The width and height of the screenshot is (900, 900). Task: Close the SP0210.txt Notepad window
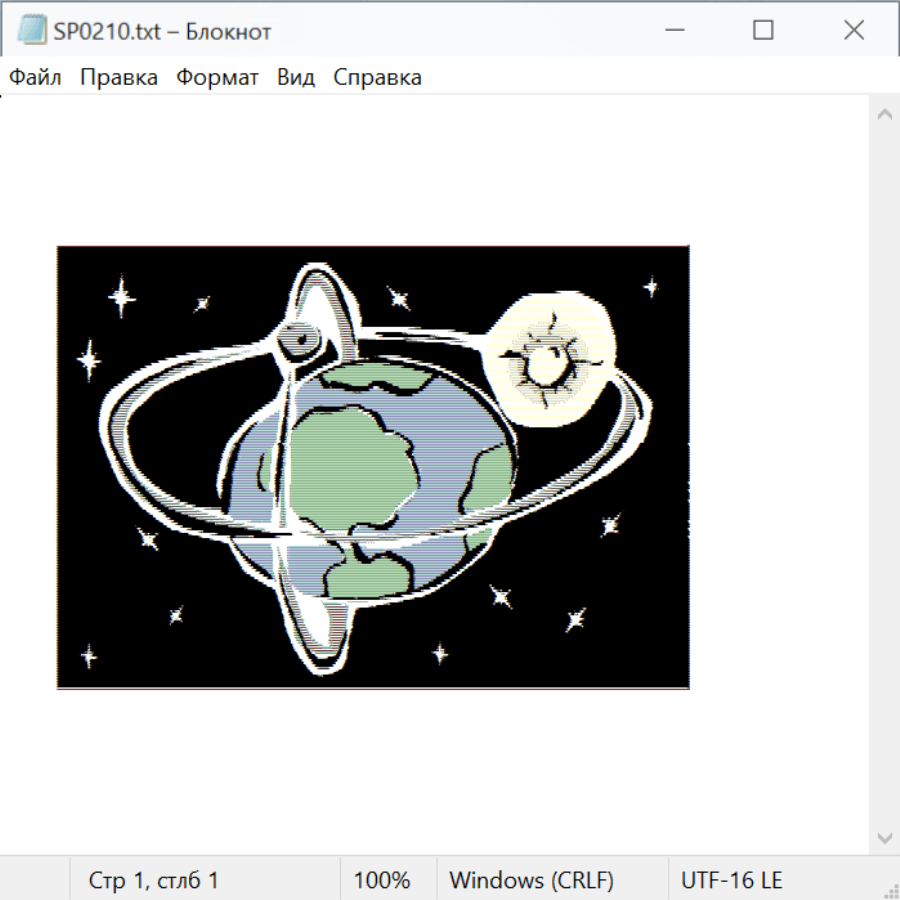click(x=853, y=30)
